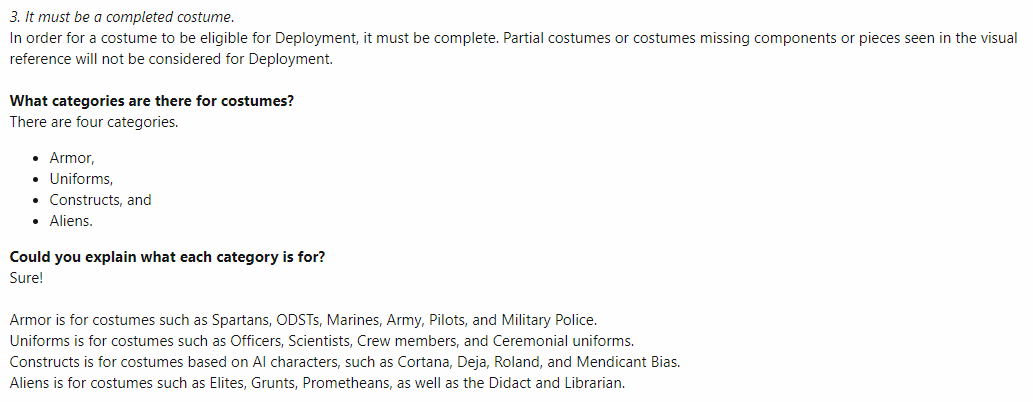Click the word "Spartans" in the Armor description
This screenshot has width=1033, height=402.
click(241, 320)
